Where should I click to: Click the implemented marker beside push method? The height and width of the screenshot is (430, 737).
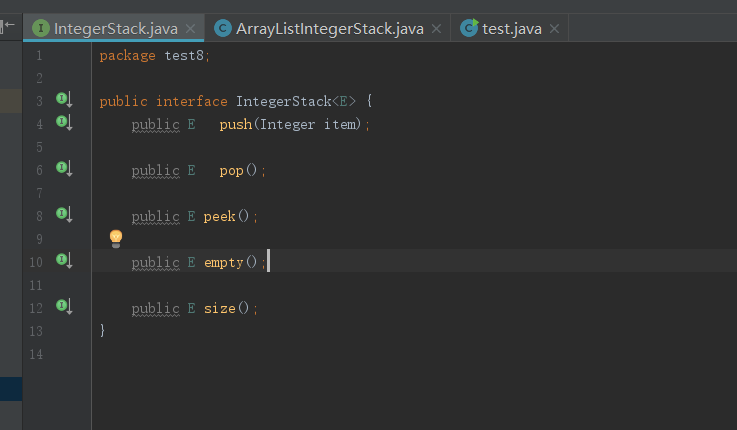tap(64, 122)
